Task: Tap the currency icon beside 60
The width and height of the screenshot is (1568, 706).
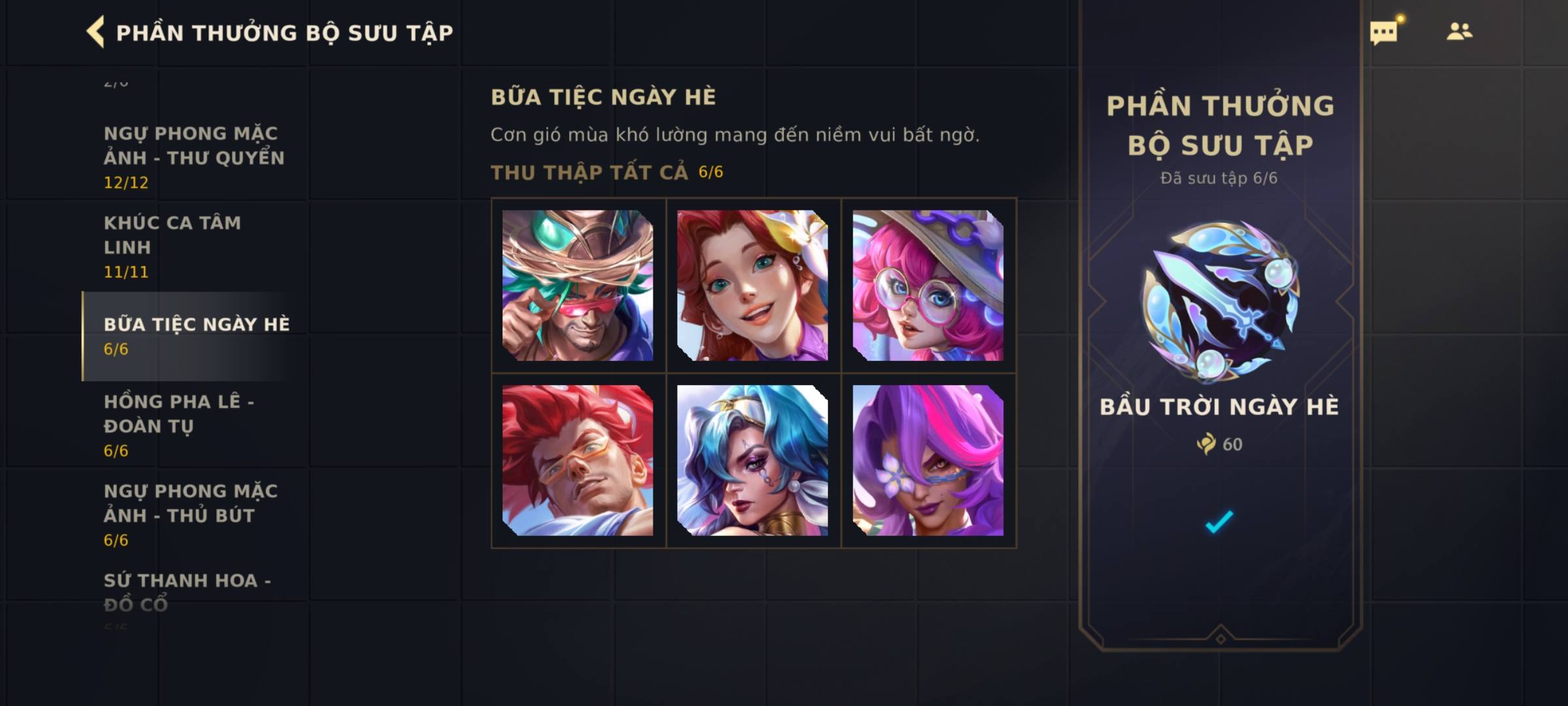Action: 1205,444
